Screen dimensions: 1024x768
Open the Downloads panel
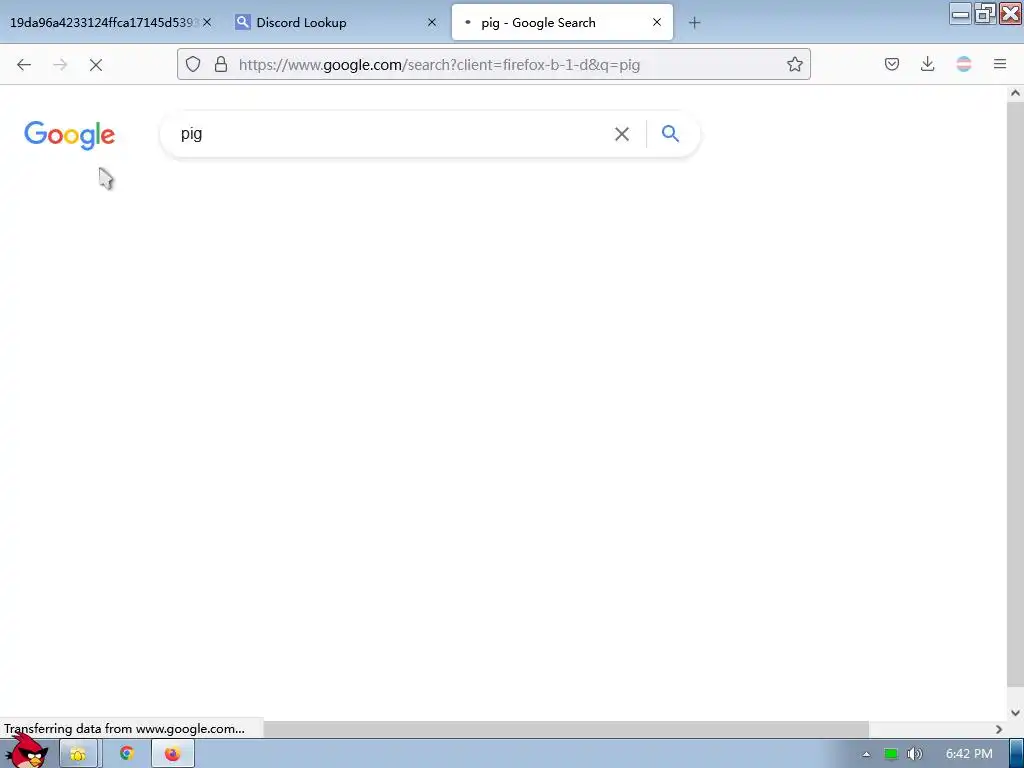click(x=927, y=64)
